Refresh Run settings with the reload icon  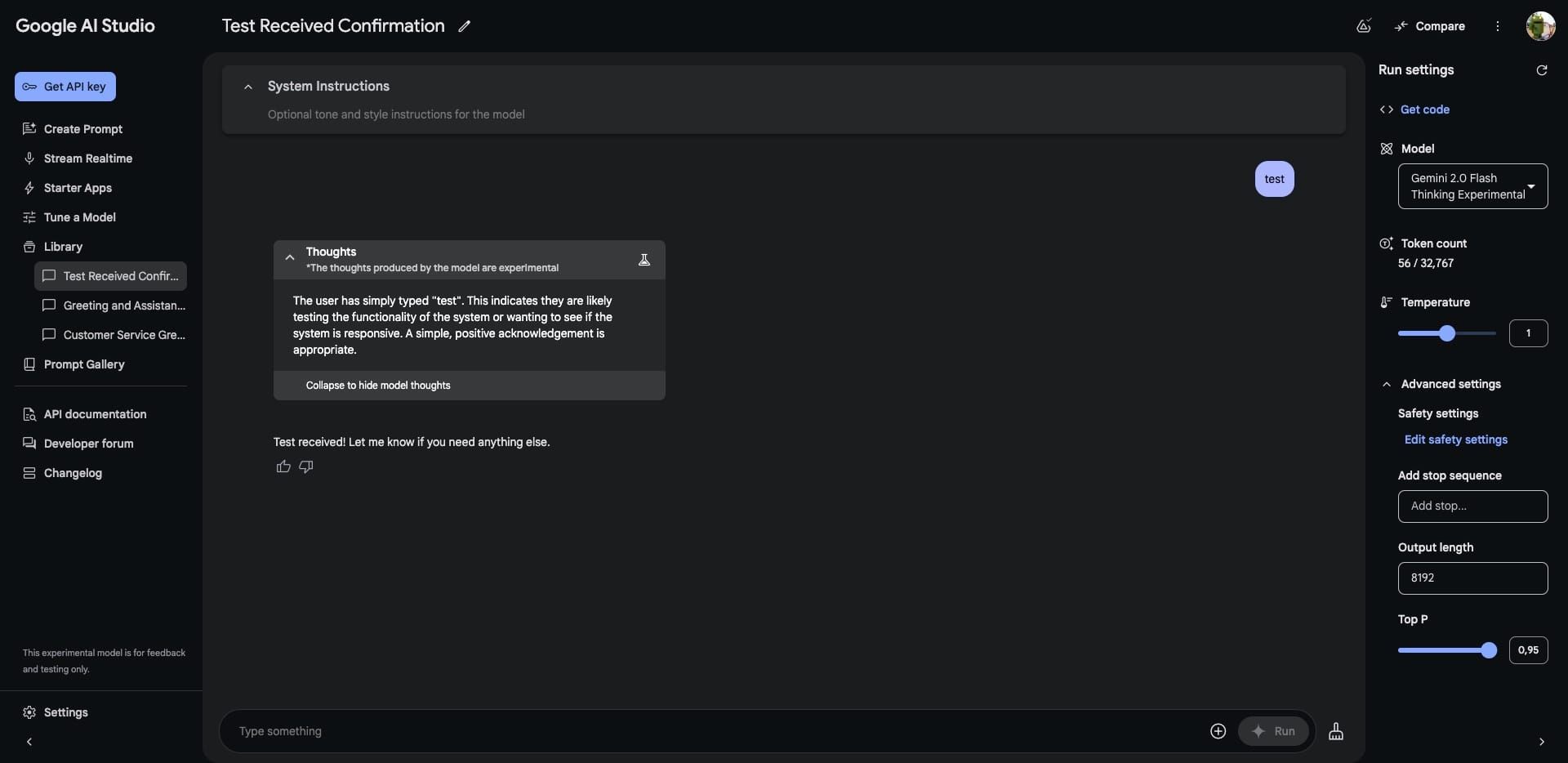pyautogui.click(x=1542, y=70)
